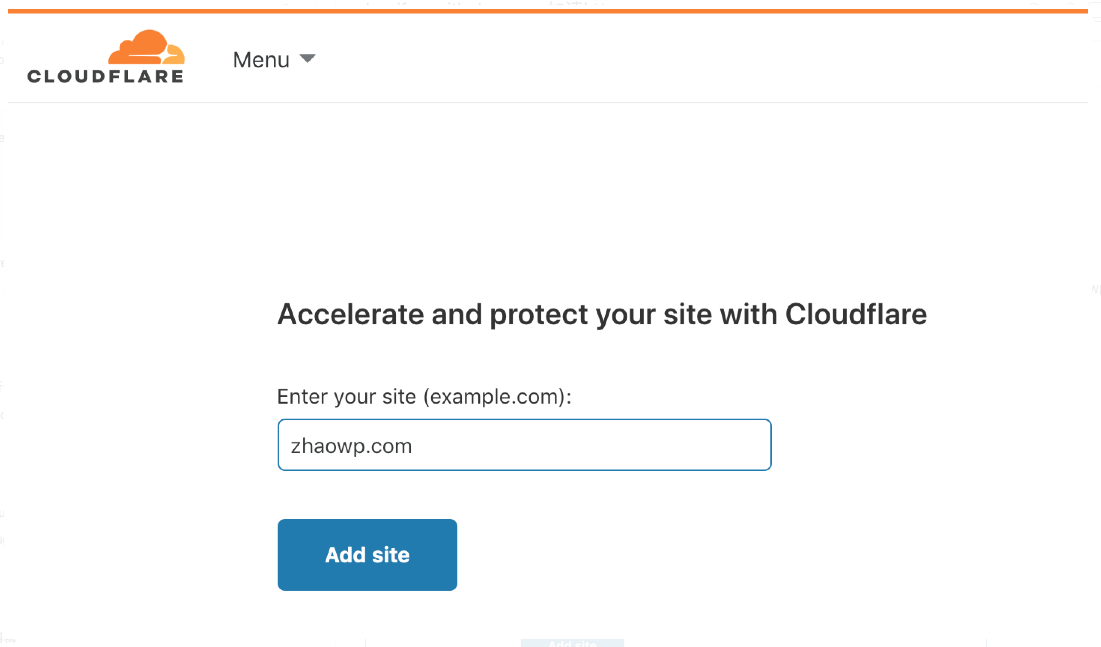Click the white sparkle in the cloud logo
The width and height of the screenshot is (1101, 647).
pos(161,56)
